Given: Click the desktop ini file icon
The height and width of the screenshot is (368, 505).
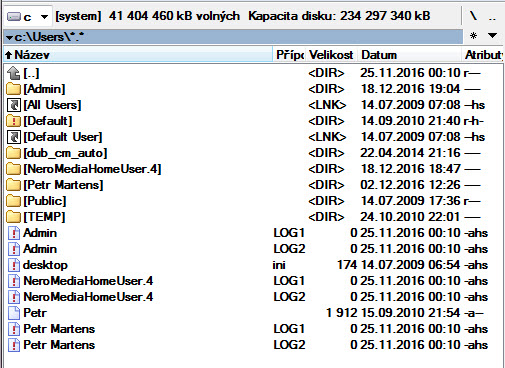Looking at the screenshot, I should pos(14,265).
